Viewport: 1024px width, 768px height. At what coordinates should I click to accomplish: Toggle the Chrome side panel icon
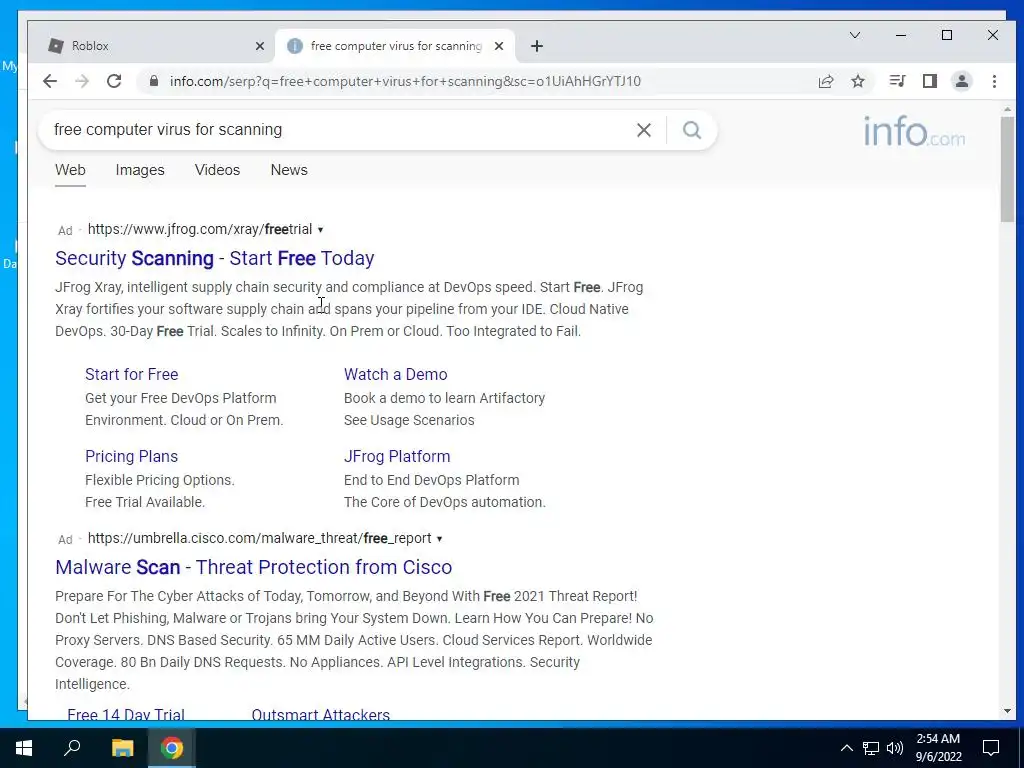[930, 81]
